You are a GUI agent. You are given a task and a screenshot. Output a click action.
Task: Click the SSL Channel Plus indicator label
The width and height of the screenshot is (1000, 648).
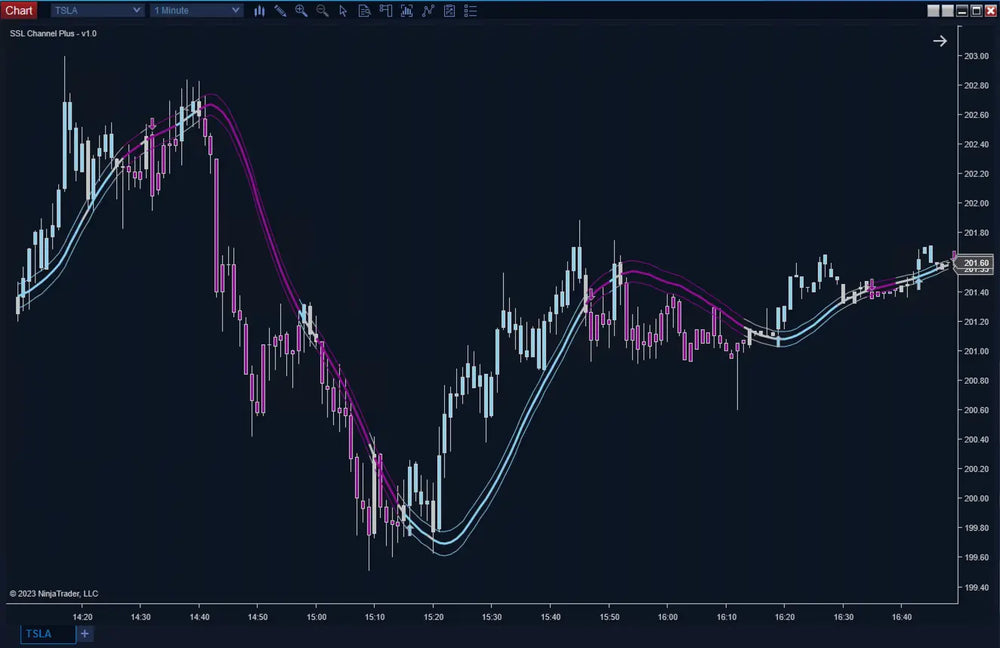(53, 33)
